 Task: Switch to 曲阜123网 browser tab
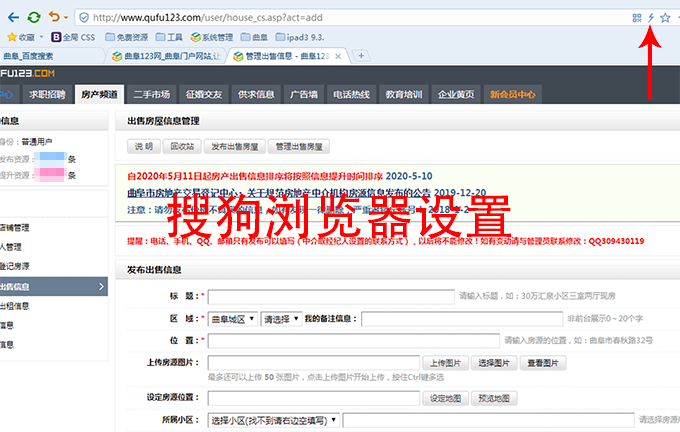click(169, 56)
